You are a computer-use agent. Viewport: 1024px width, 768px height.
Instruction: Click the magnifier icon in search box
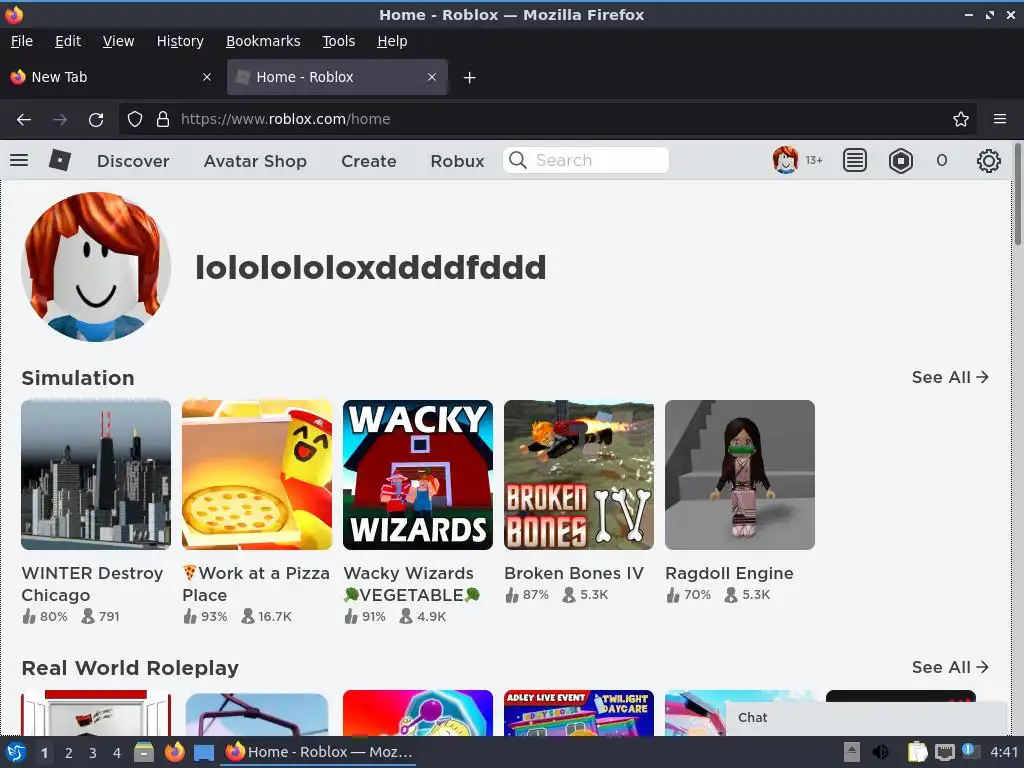pyautogui.click(x=518, y=160)
